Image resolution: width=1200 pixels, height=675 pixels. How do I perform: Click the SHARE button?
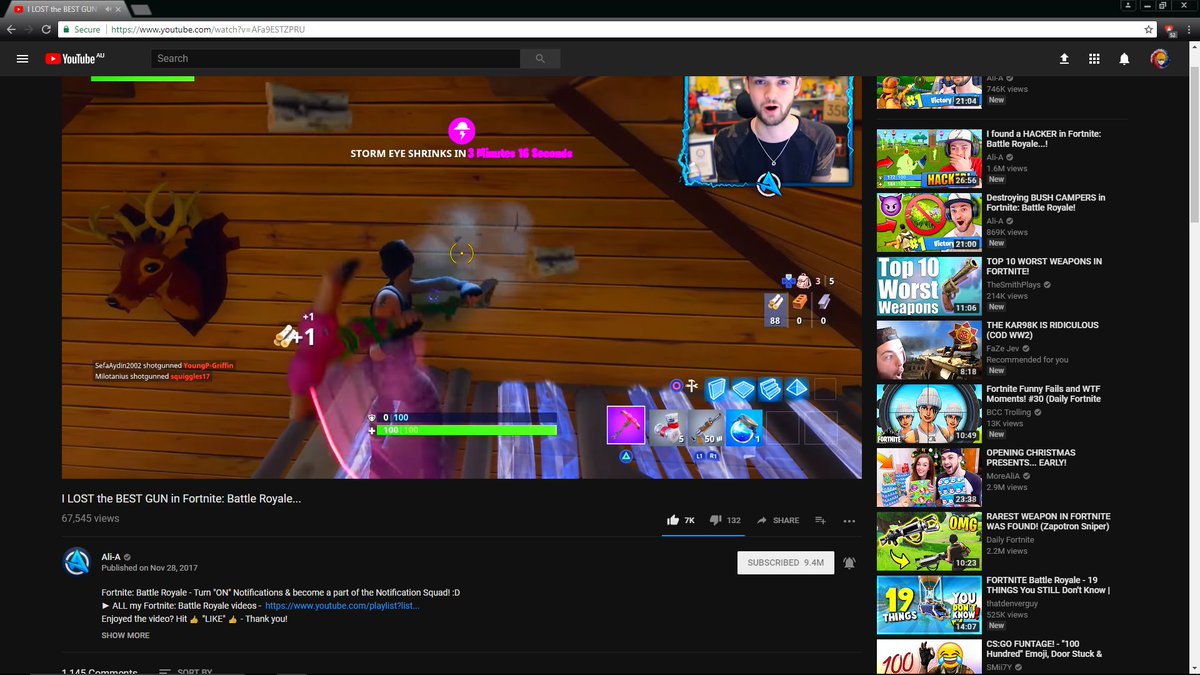pos(778,520)
